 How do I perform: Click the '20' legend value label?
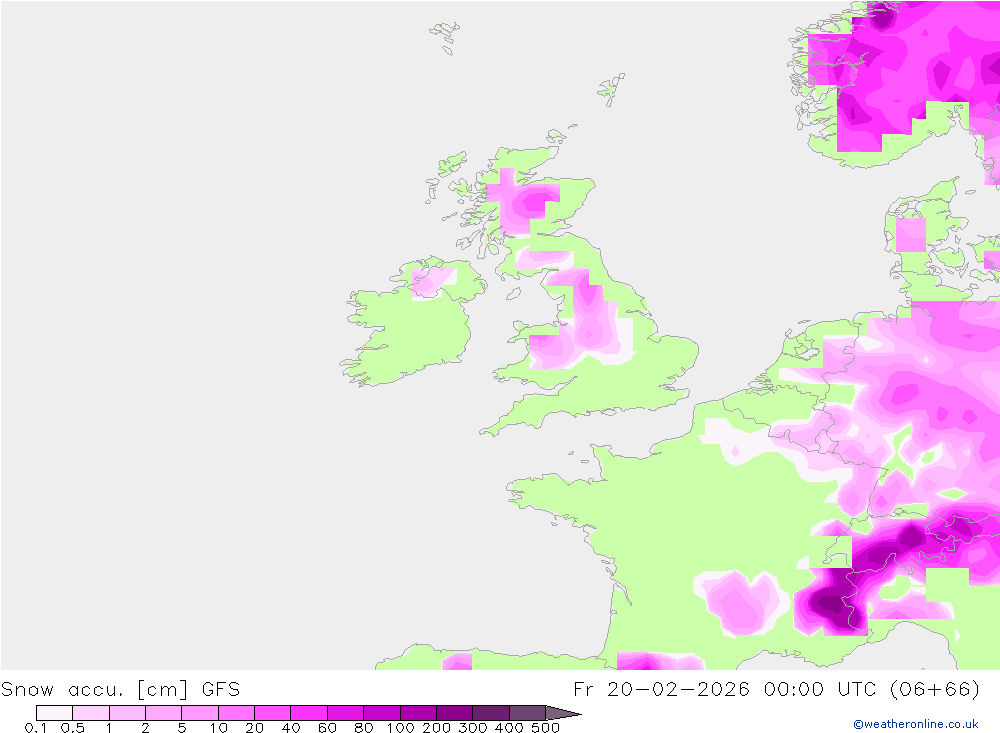click(254, 728)
